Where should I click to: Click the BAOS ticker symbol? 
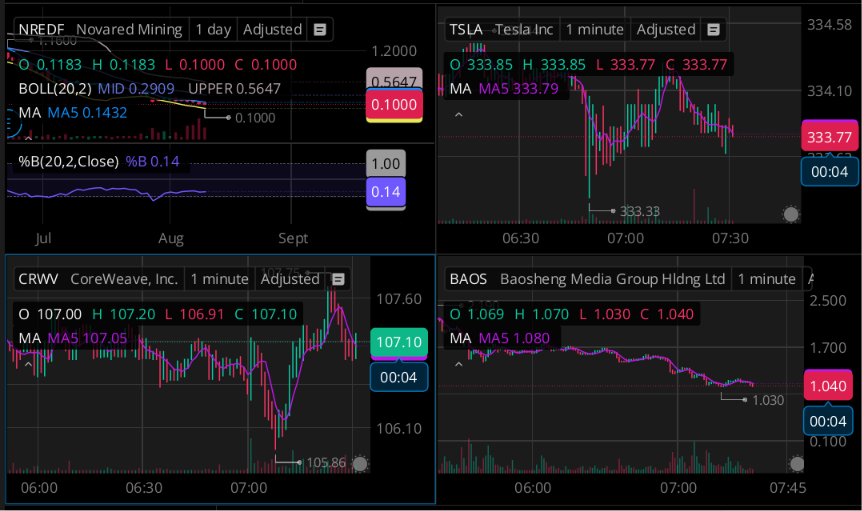tap(468, 279)
